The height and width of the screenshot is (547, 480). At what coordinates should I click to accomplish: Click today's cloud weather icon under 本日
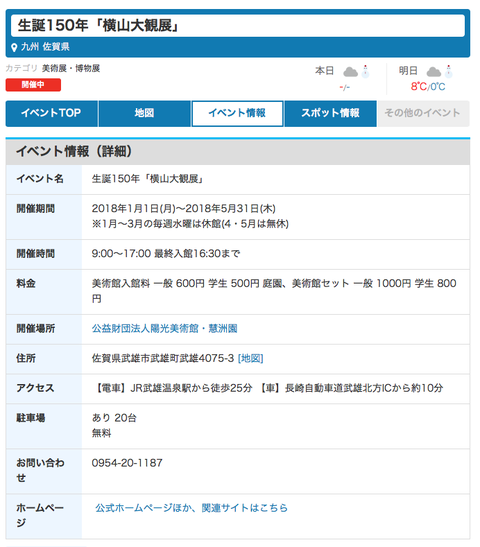[x=351, y=72]
